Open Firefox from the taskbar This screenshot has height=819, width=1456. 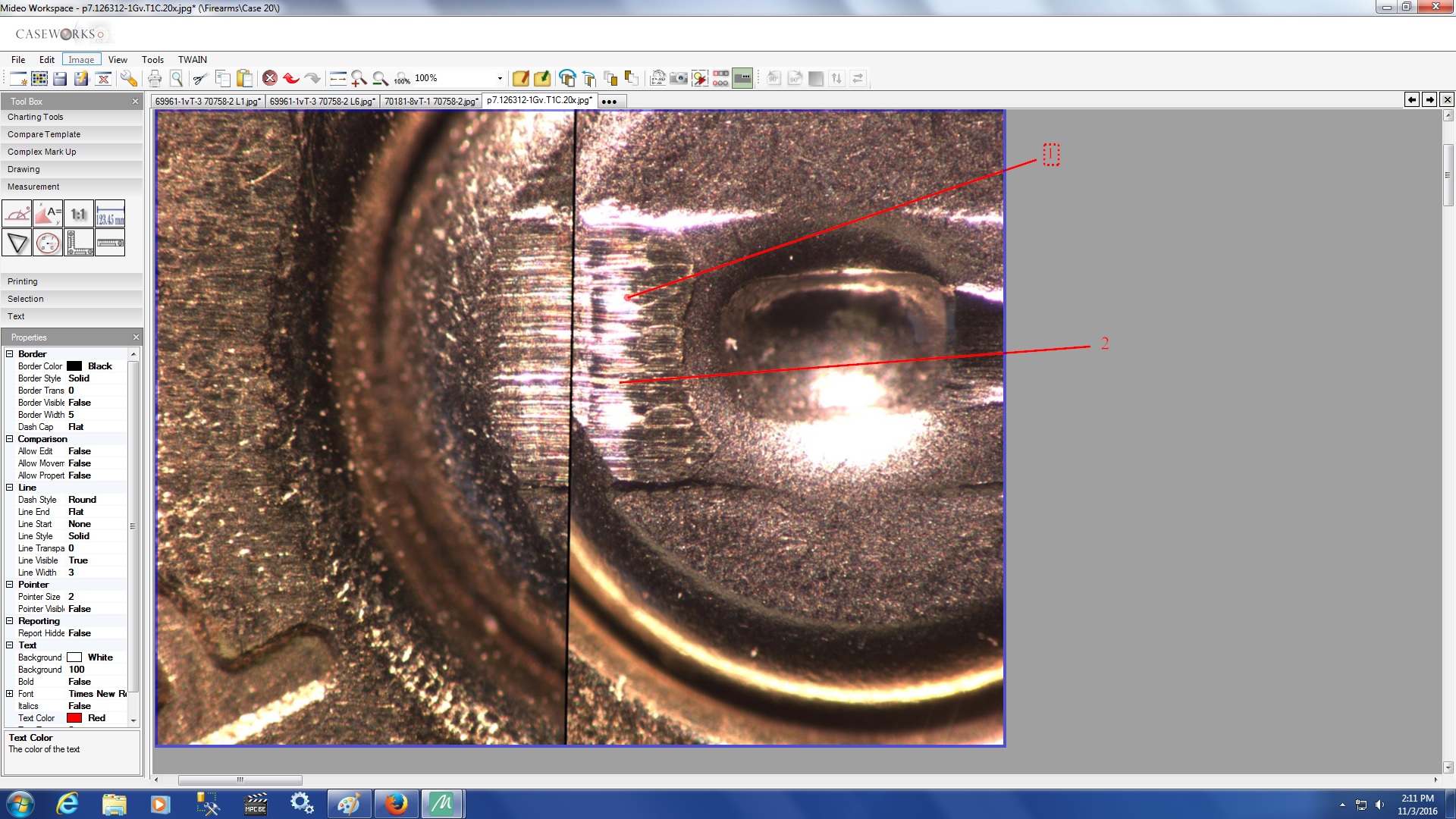[x=395, y=804]
